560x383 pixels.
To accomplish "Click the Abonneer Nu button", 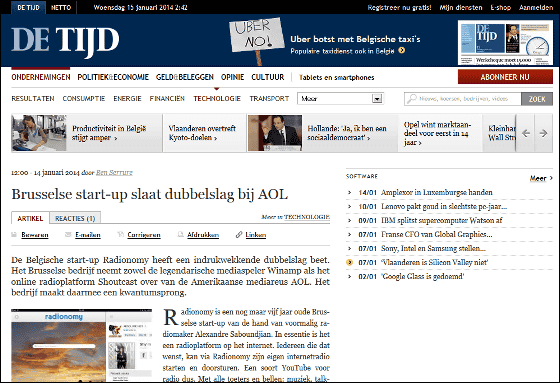I will click(x=505, y=77).
